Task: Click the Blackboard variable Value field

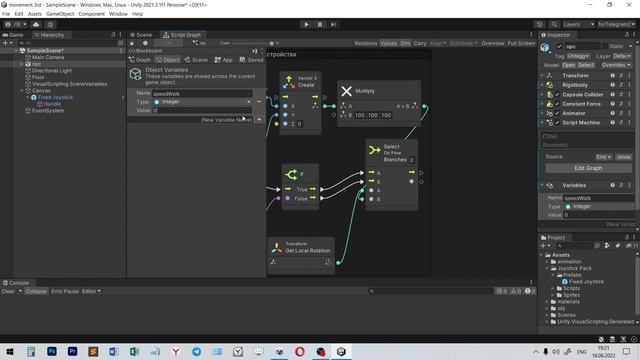Action: click(x=202, y=110)
